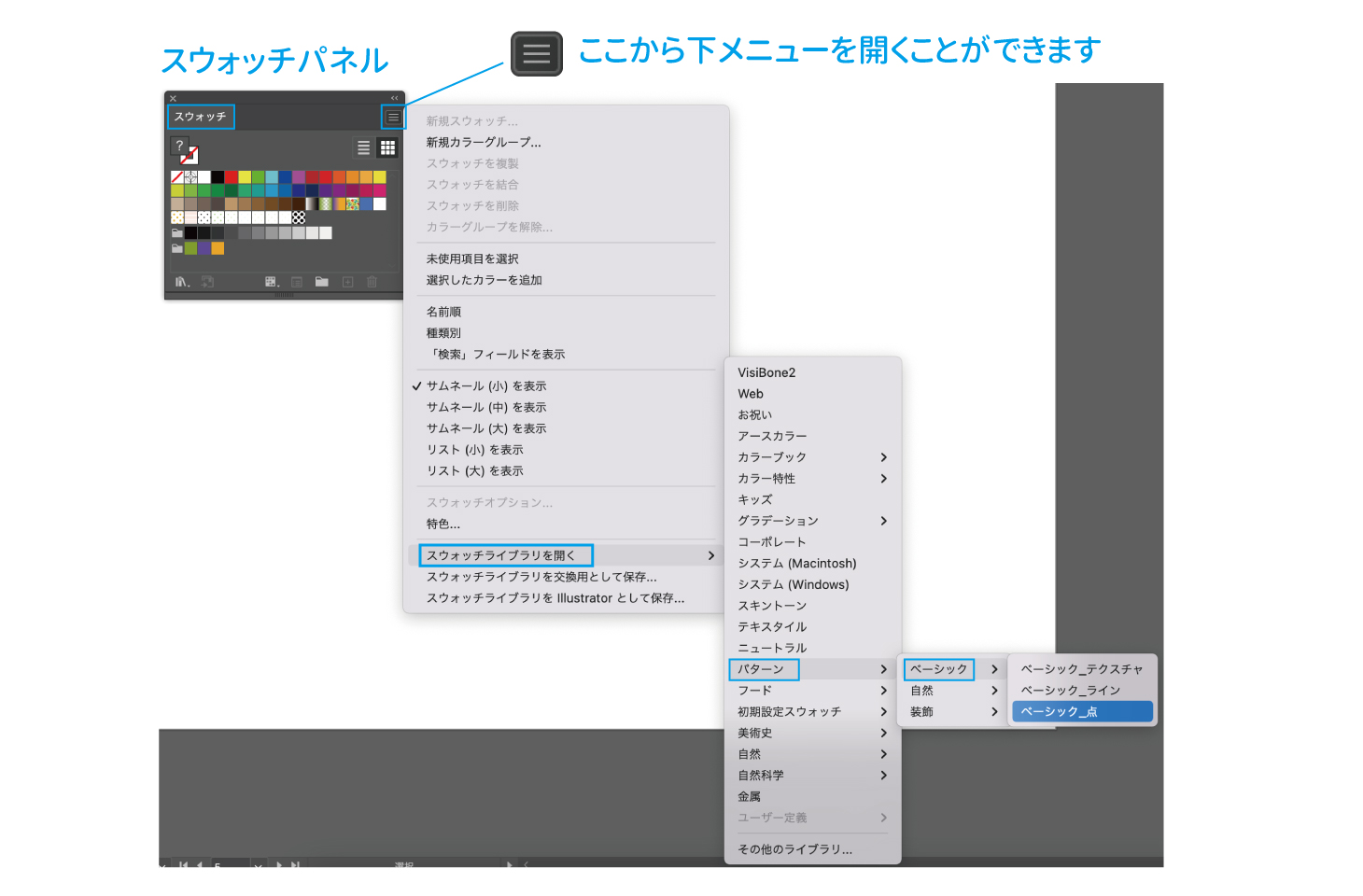Pick the large black polka-dot pattern swatch
The image size is (1363, 896).
tap(299, 217)
